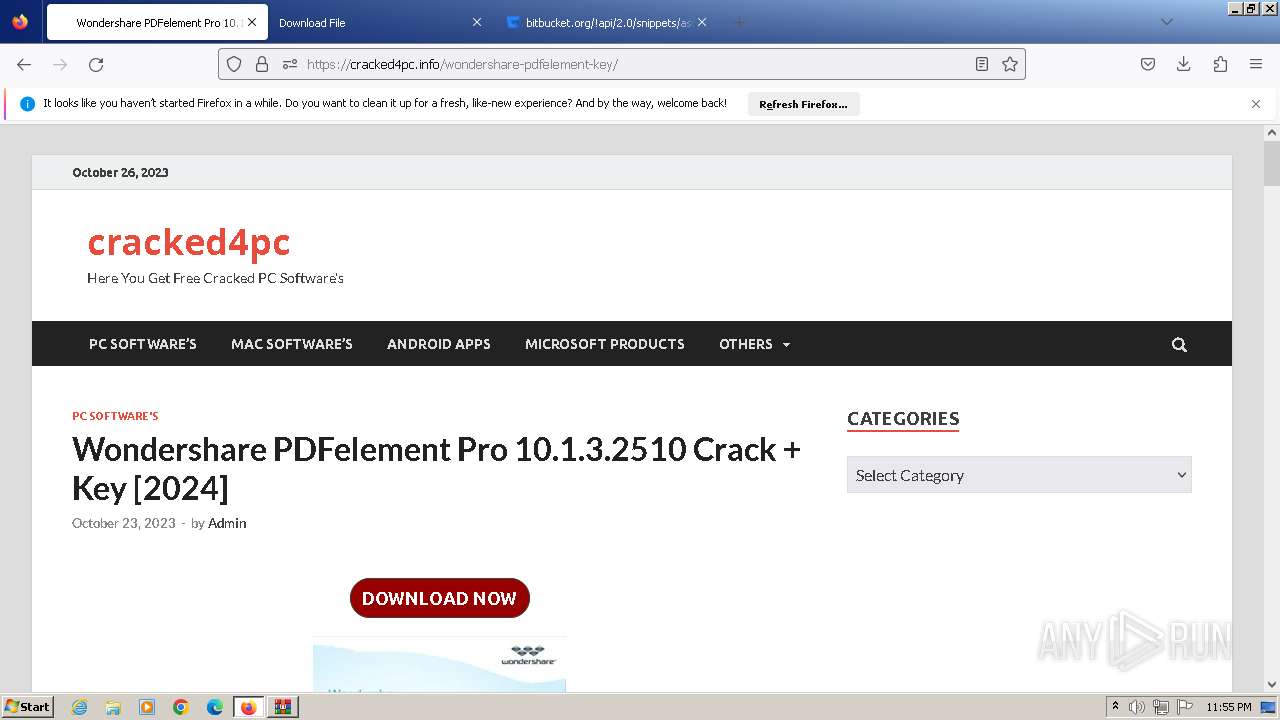The width and height of the screenshot is (1280, 720).
Task: Toggle reader view icon
Action: [982, 64]
